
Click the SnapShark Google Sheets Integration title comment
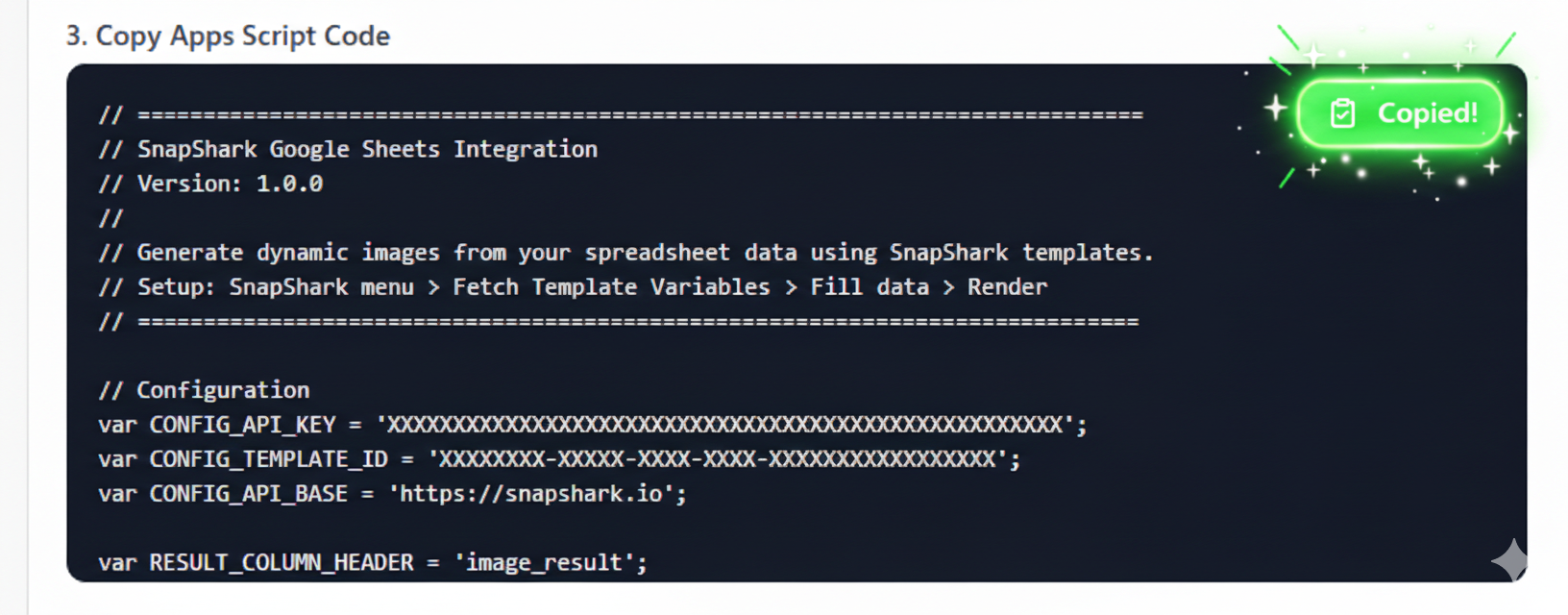tap(349, 148)
